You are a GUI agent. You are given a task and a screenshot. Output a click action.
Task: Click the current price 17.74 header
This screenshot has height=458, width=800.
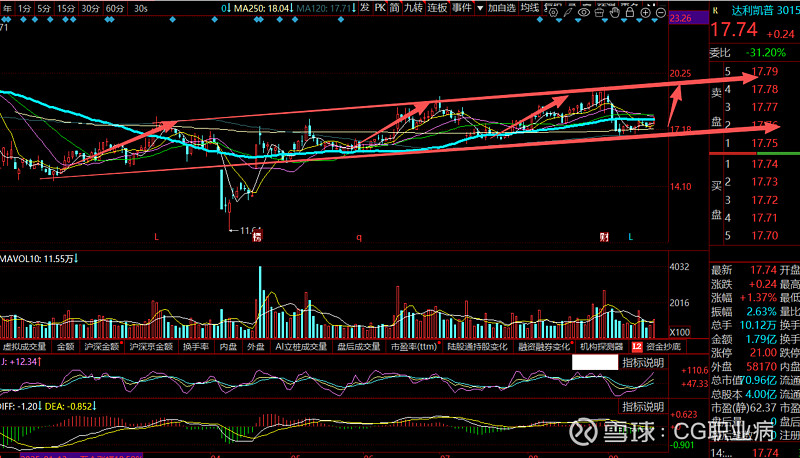(734, 30)
